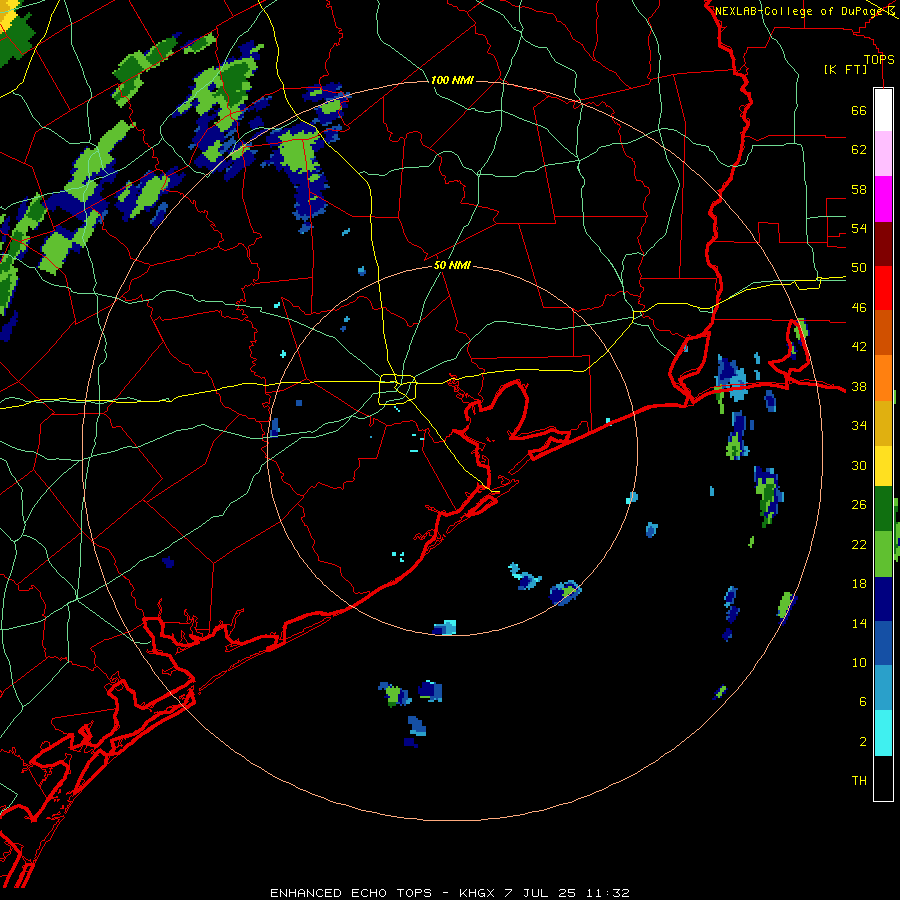Viewport: 900px width, 900px height.
Task: Click the navy blue legend swatch
Action: (883, 599)
